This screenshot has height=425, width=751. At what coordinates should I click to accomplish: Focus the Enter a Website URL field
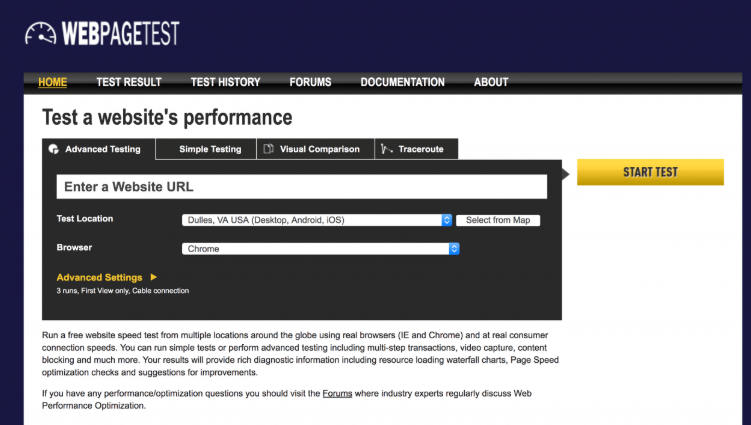(x=302, y=186)
